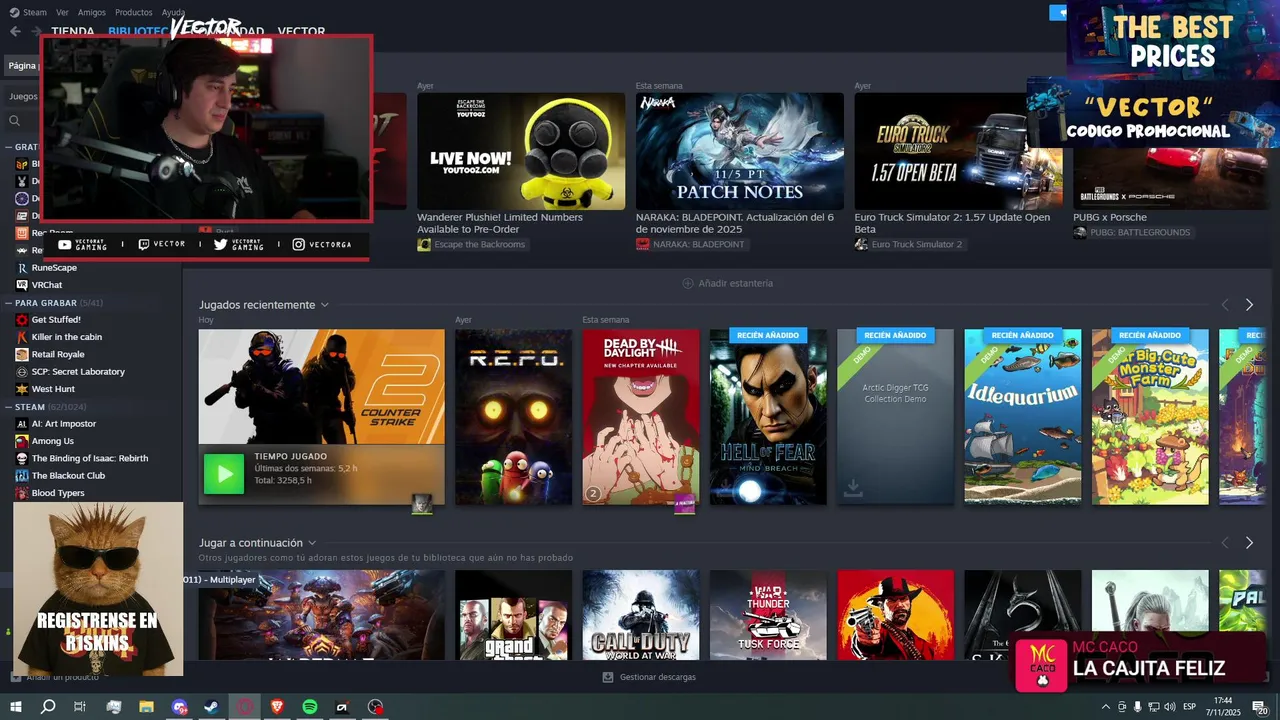Select the Dead by Daylight cover

pyautogui.click(x=641, y=417)
